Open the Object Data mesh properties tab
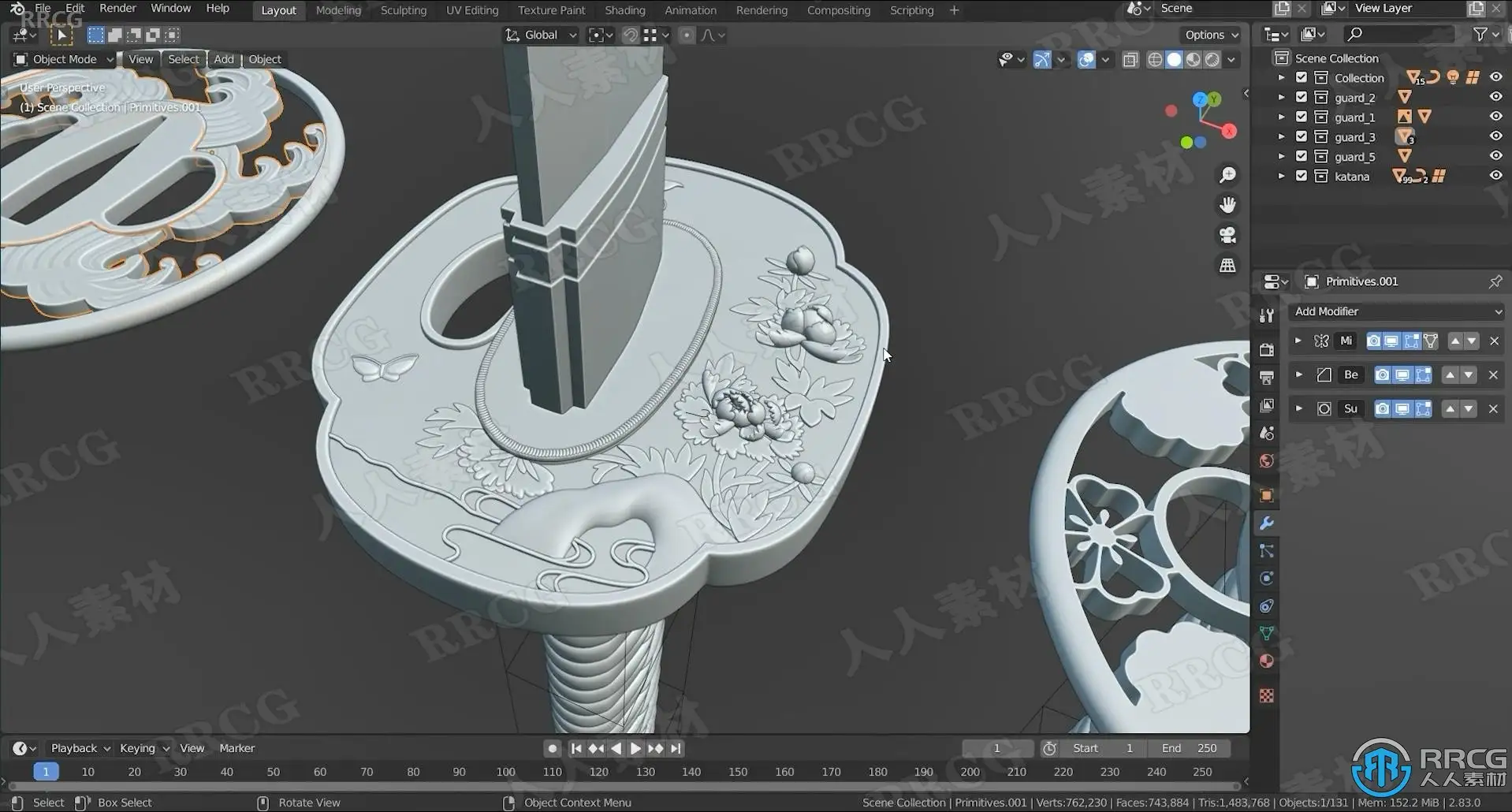The height and width of the screenshot is (812, 1512). (x=1267, y=633)
